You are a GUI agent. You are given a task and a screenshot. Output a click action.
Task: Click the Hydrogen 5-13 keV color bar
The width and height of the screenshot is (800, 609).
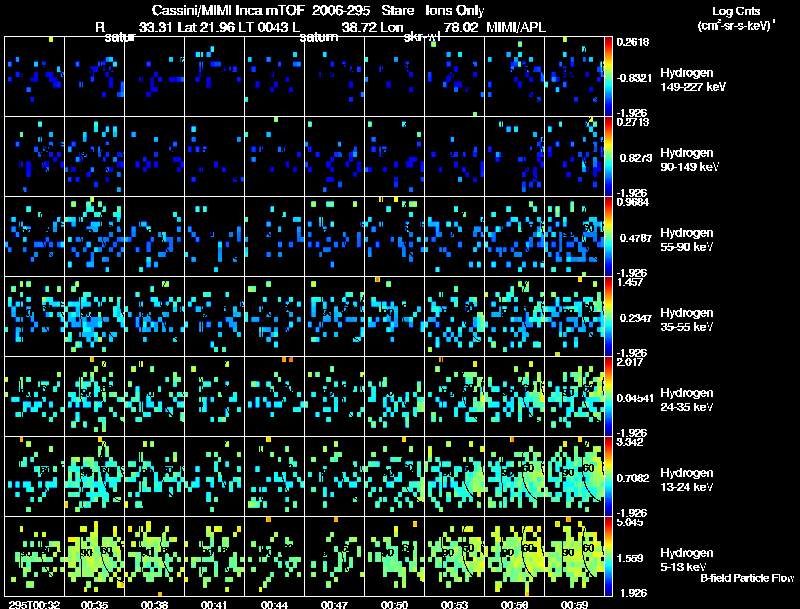(x=610, y=556)
